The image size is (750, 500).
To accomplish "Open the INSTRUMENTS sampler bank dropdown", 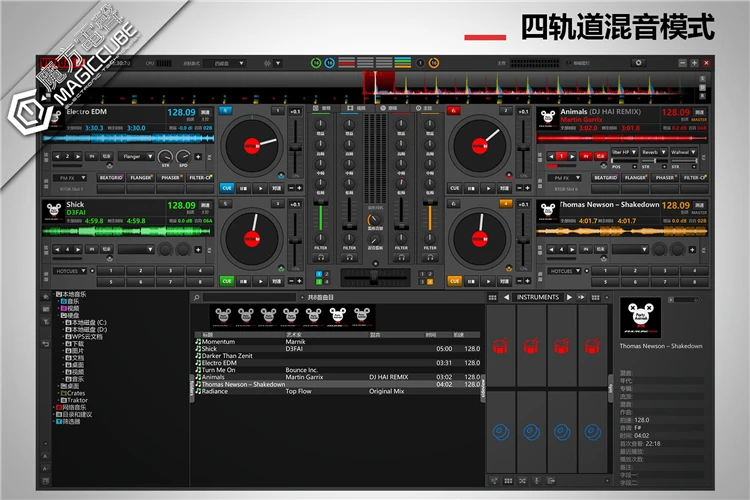I will click(538, 297).
